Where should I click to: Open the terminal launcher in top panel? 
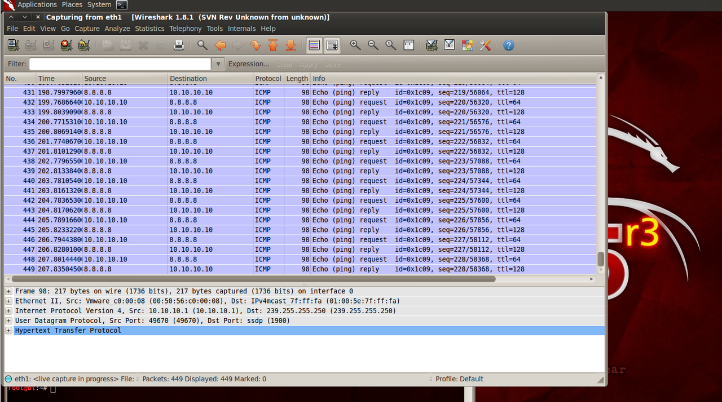[122, 5]
